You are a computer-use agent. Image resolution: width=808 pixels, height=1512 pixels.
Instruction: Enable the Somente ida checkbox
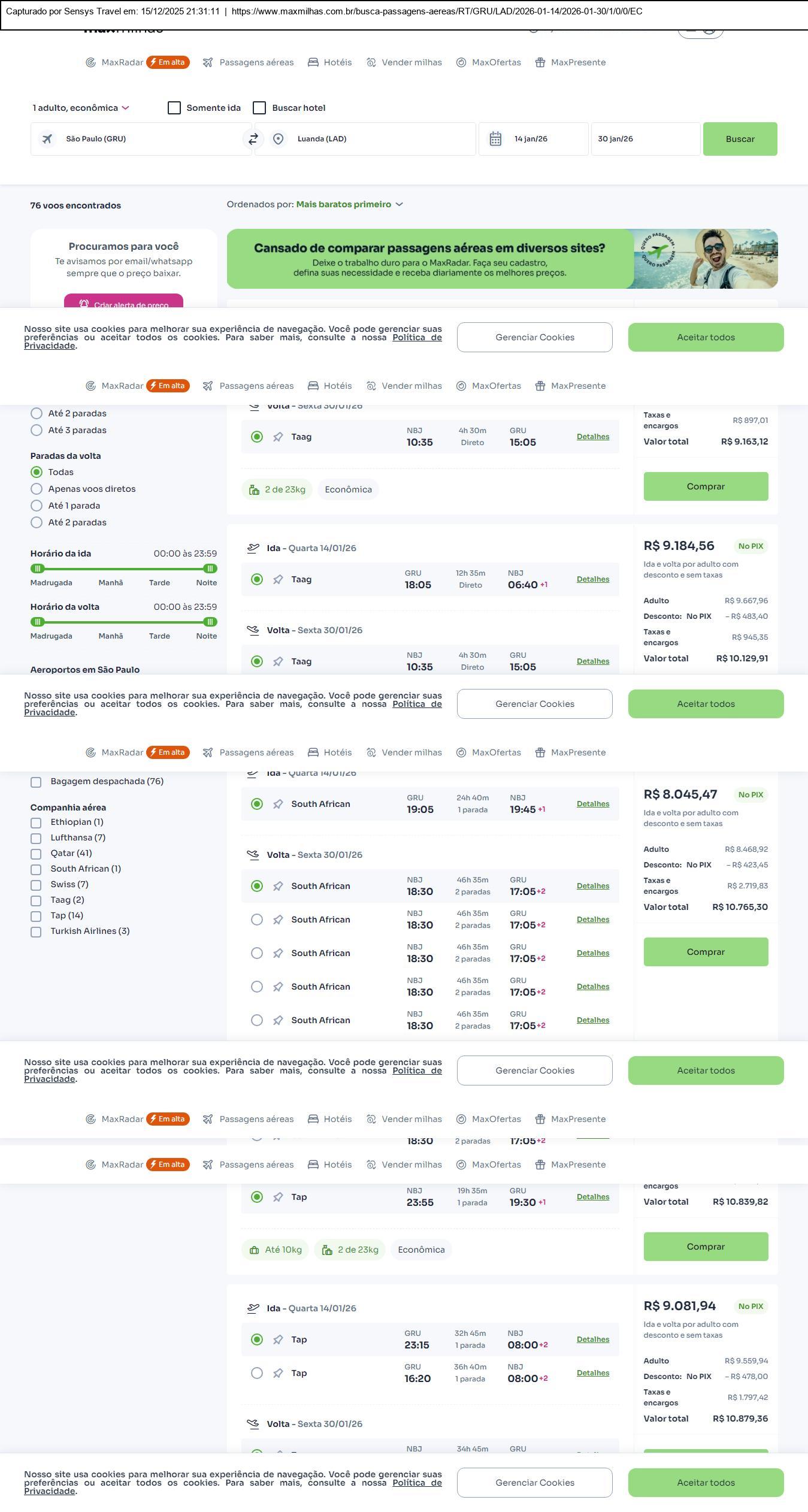click(174, 108)
